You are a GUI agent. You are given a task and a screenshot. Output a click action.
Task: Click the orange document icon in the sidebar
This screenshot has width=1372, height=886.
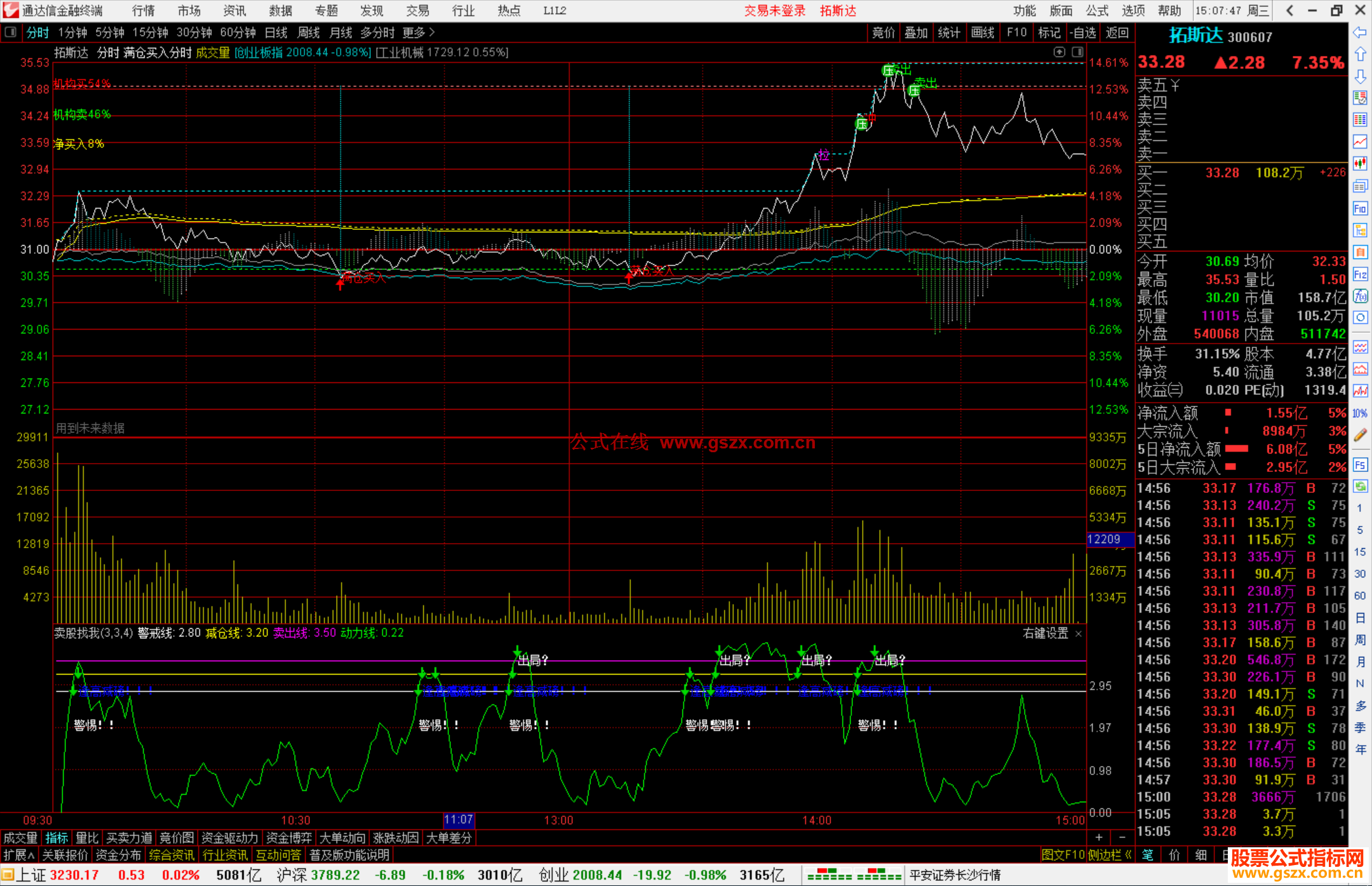[1360, 252]
